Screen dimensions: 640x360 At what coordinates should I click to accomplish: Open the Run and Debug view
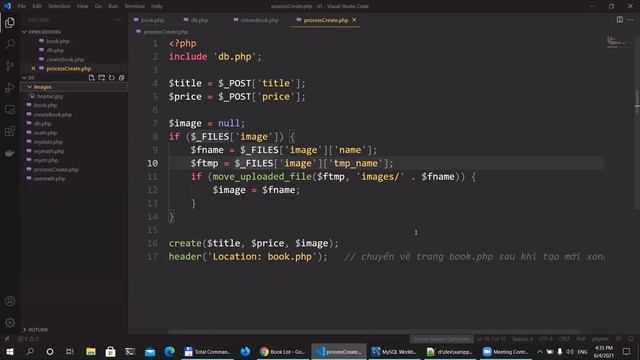[10, 87]
